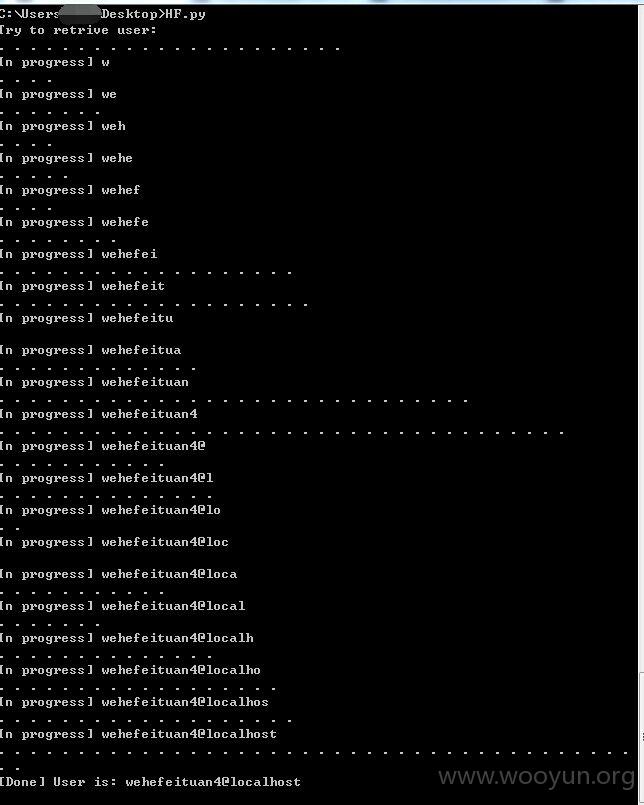644x805 pixels.
Task: Click the 'Try to retrive user:' line
Action: coord(78,30)
